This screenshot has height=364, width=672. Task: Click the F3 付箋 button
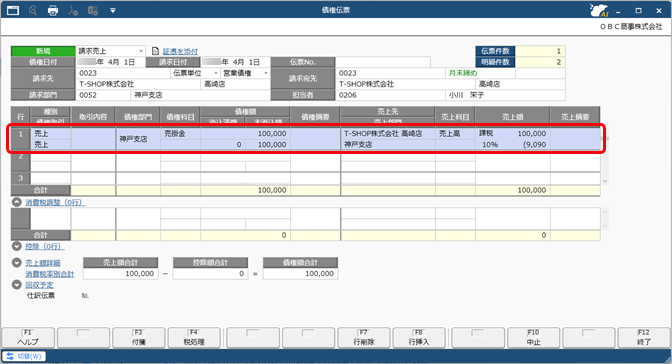coord(138,337)
